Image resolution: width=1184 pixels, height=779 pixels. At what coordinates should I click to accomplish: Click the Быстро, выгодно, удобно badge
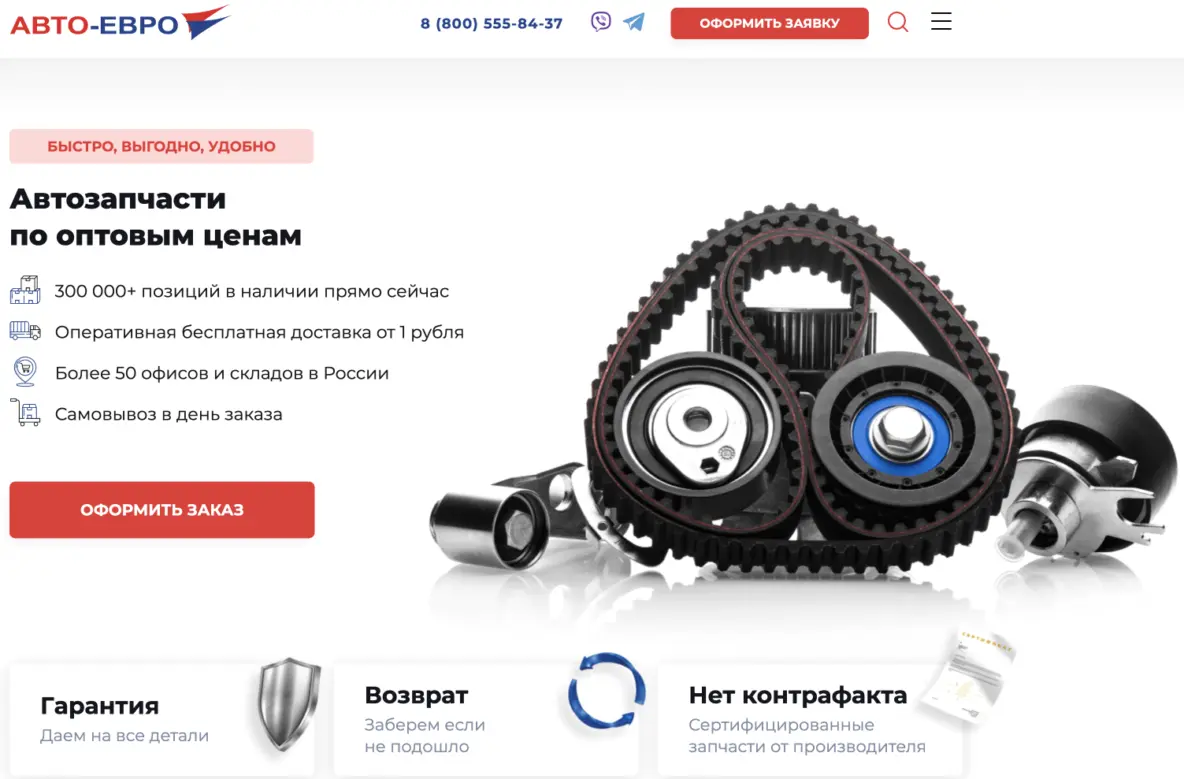[x=162, y=146]
